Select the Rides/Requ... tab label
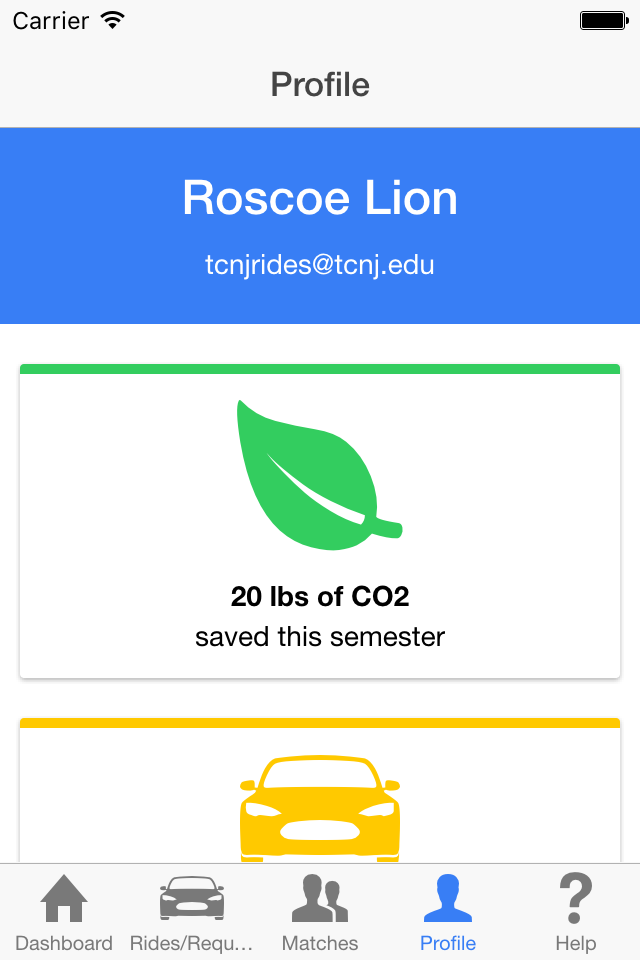 192,943
